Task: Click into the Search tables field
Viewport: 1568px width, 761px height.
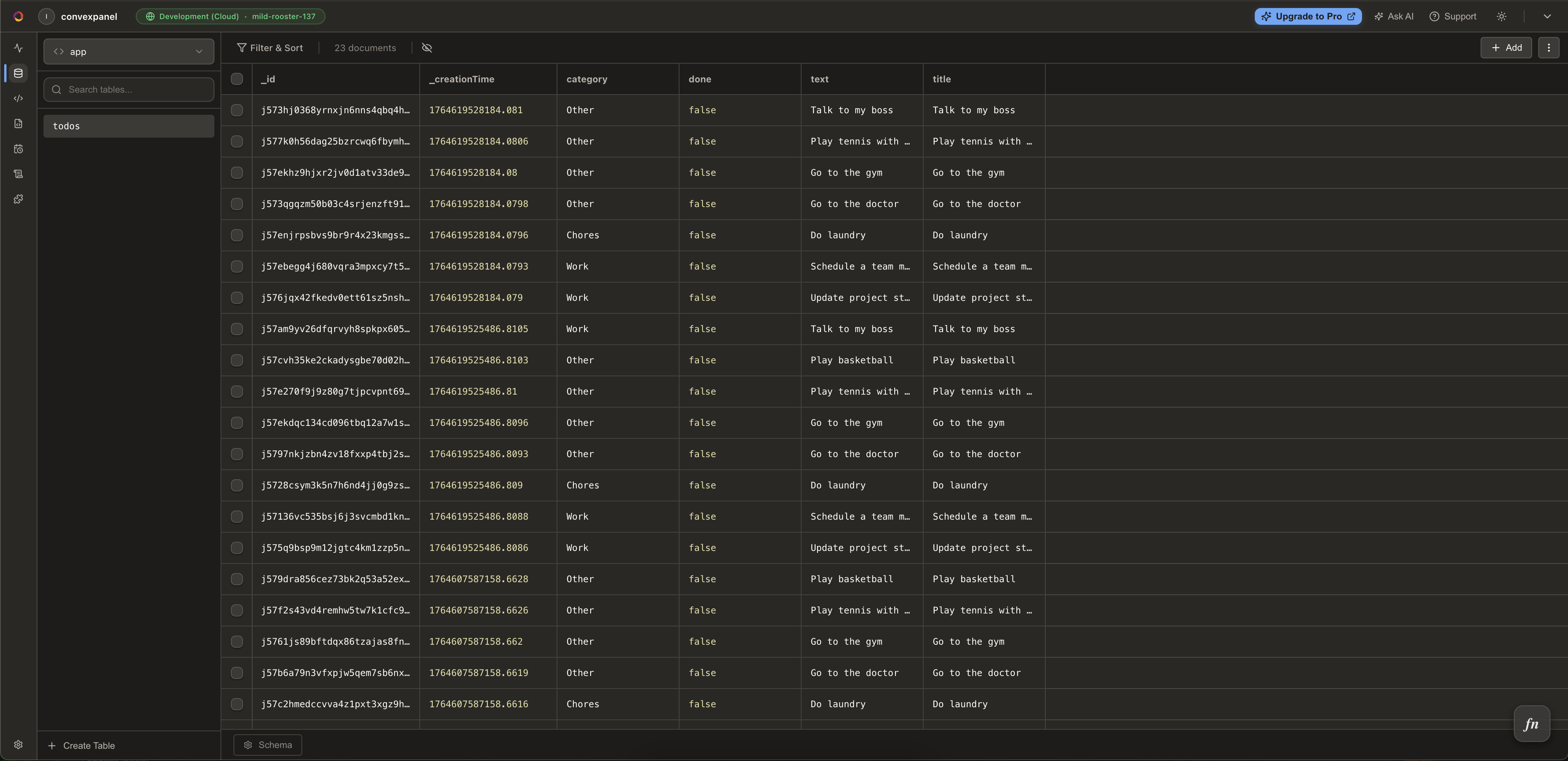Action: click(x=128, y=89)
